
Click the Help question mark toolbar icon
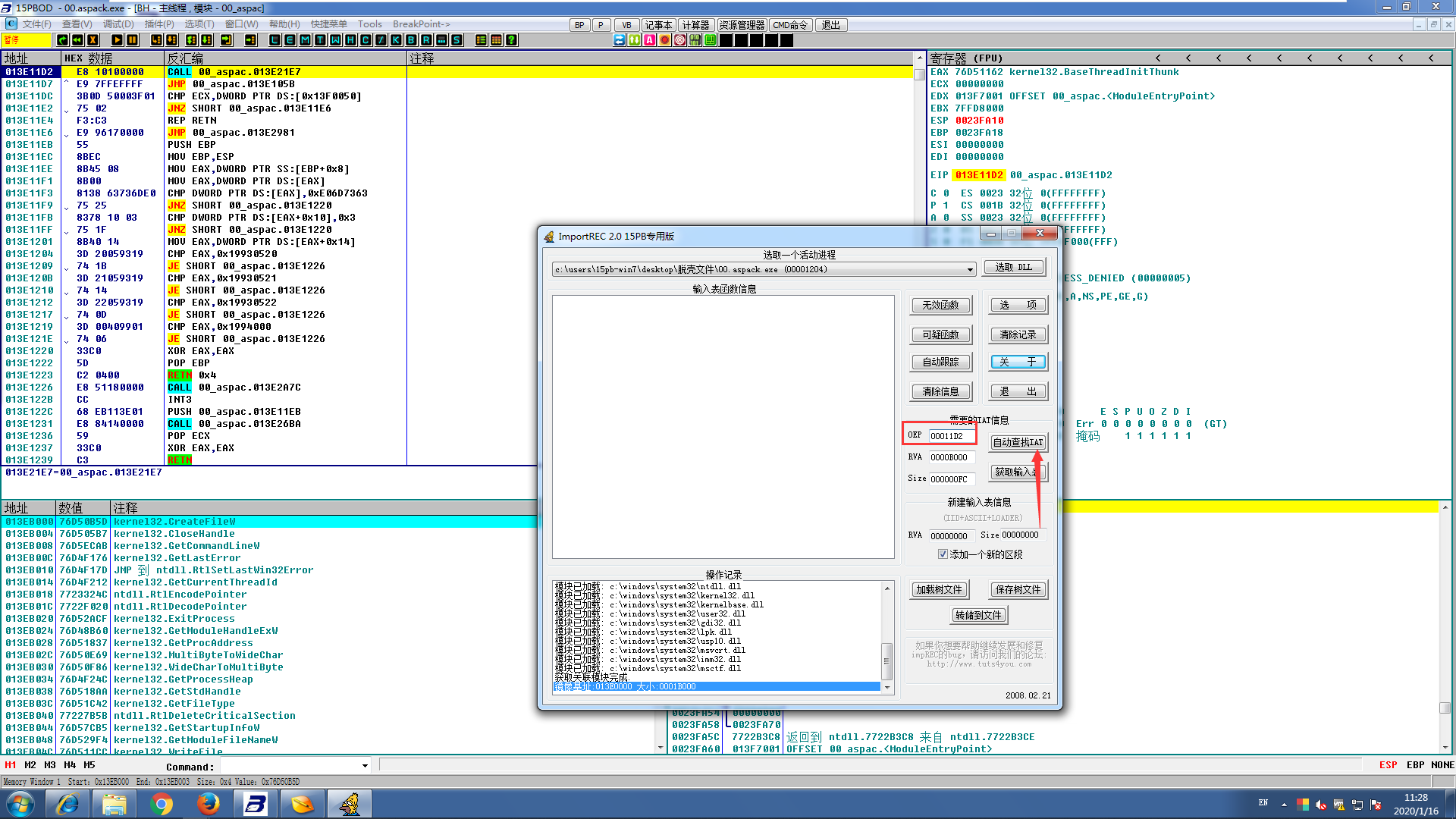coord(512,40)
